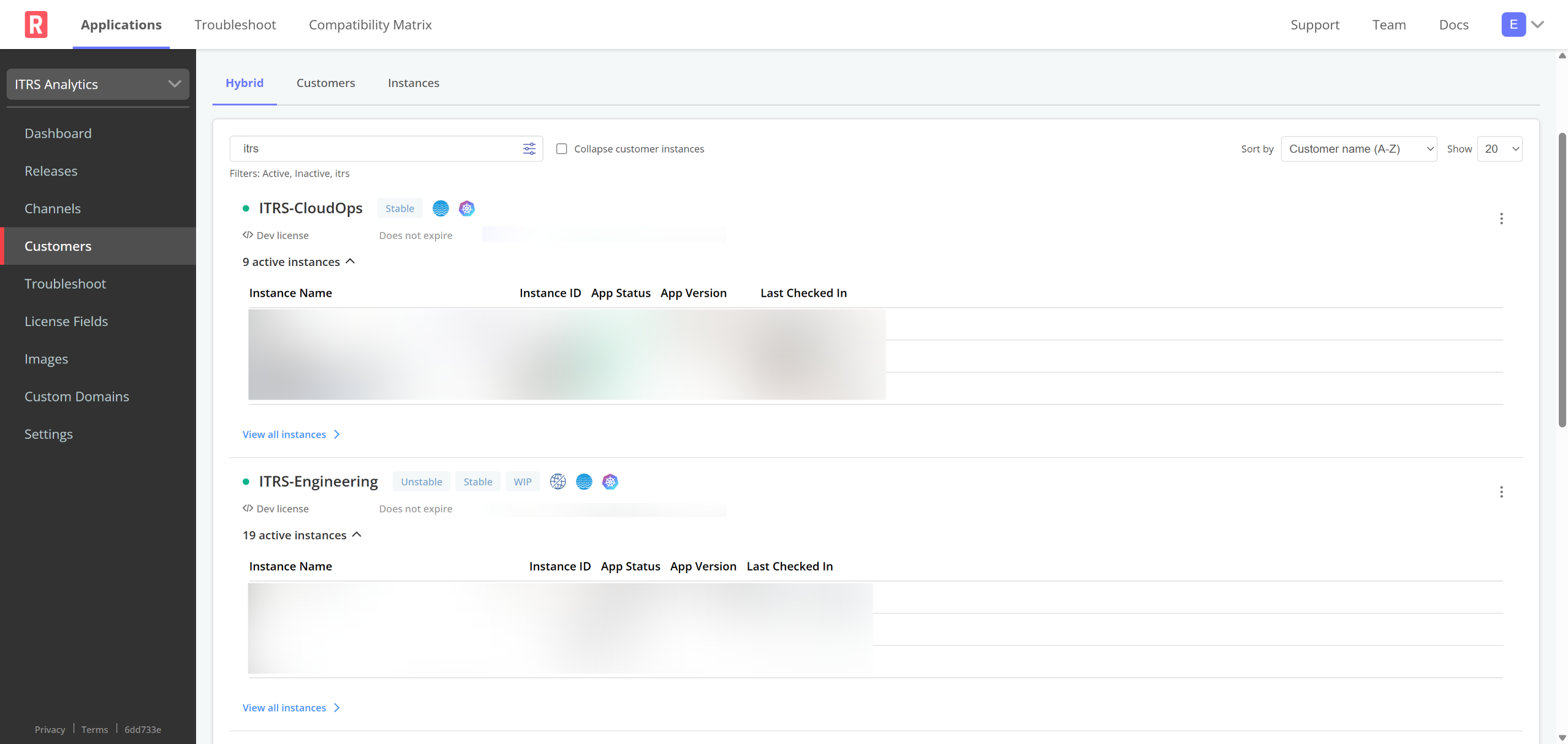This screenshot has height=744, width=1568.
Task: Open the ITRS Analytics app selector dropdown
Action: coord(98,85)
